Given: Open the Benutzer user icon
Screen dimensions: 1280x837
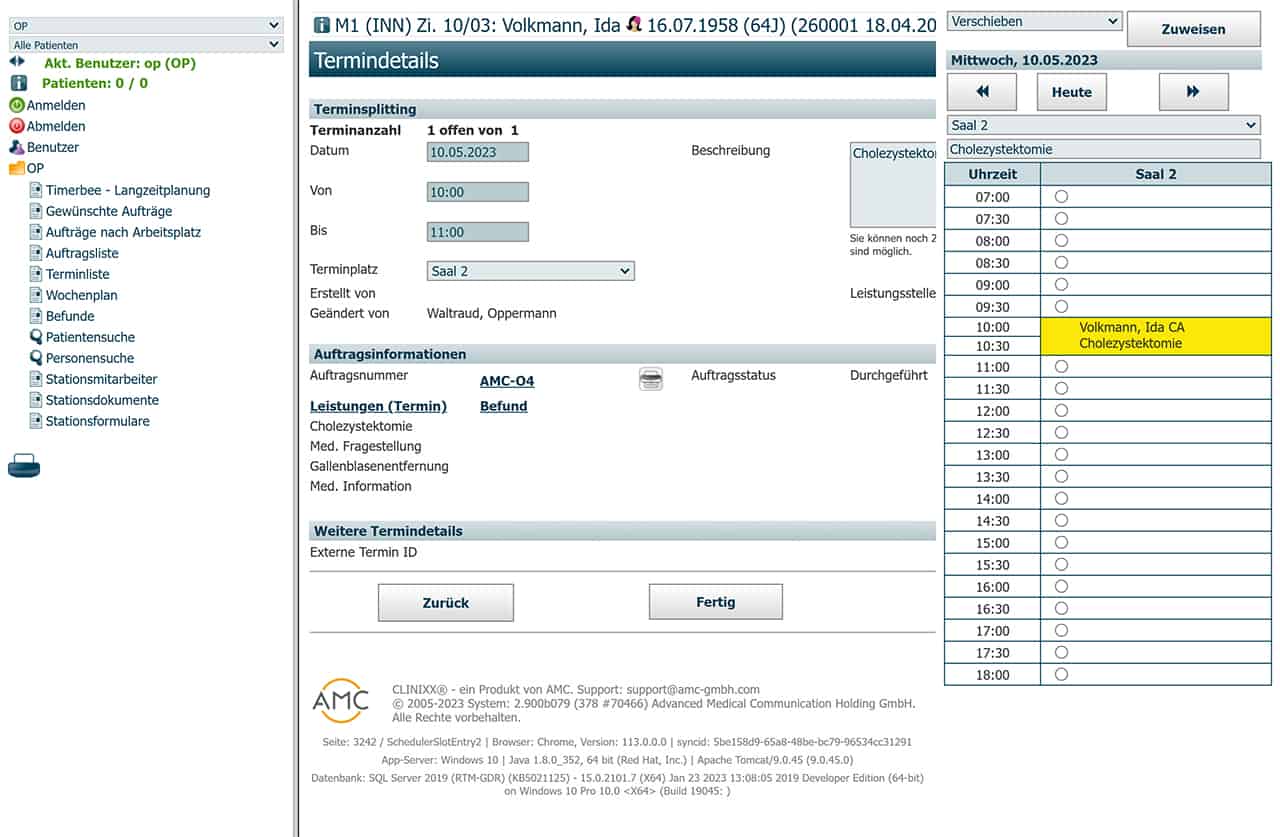Looking at the screenshot, I should click(x=17, y=147).
